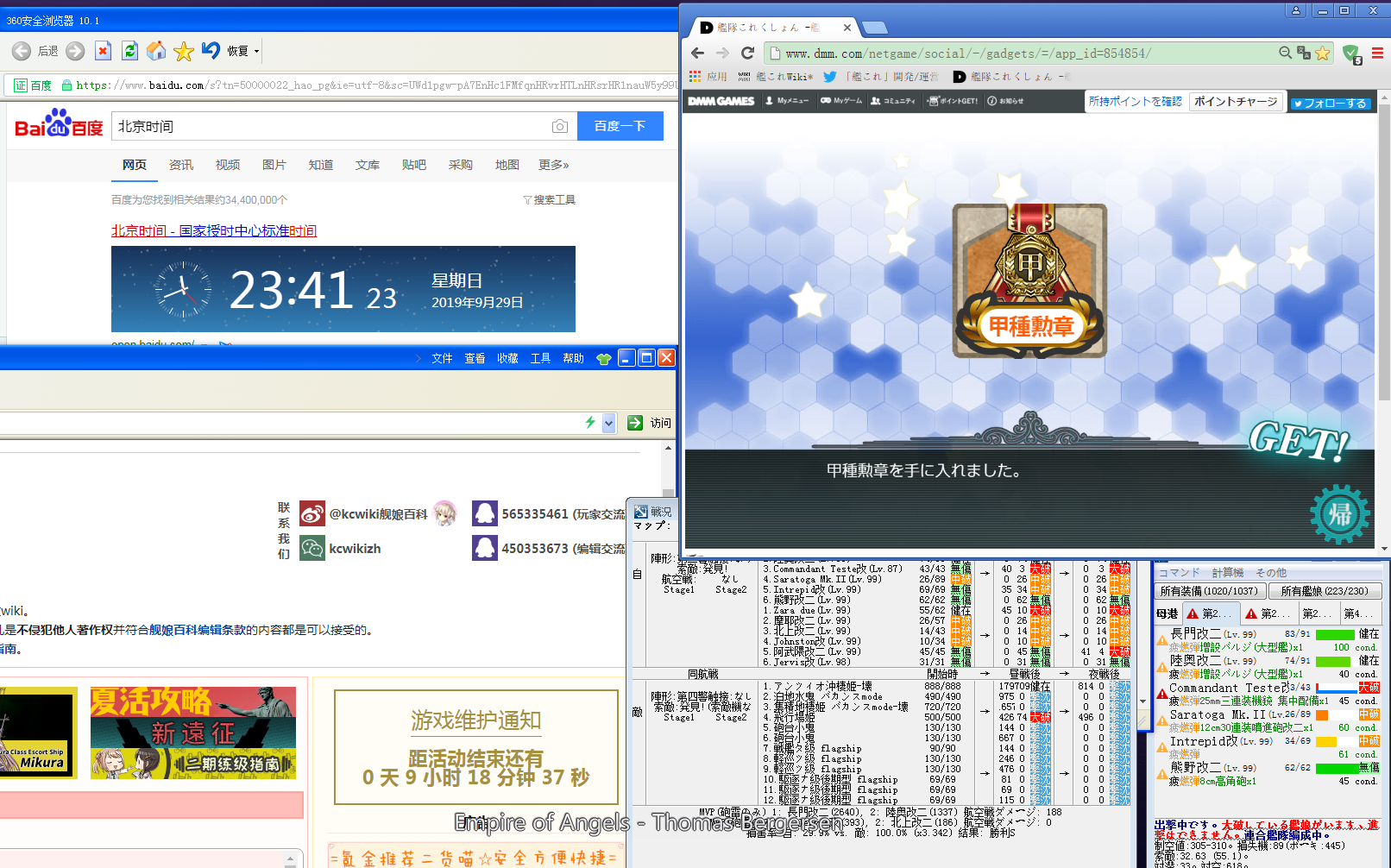Screen dimensions: 1391x868
Task: Open the 工具 menu in lower browser window
Action: click(540, 358)
